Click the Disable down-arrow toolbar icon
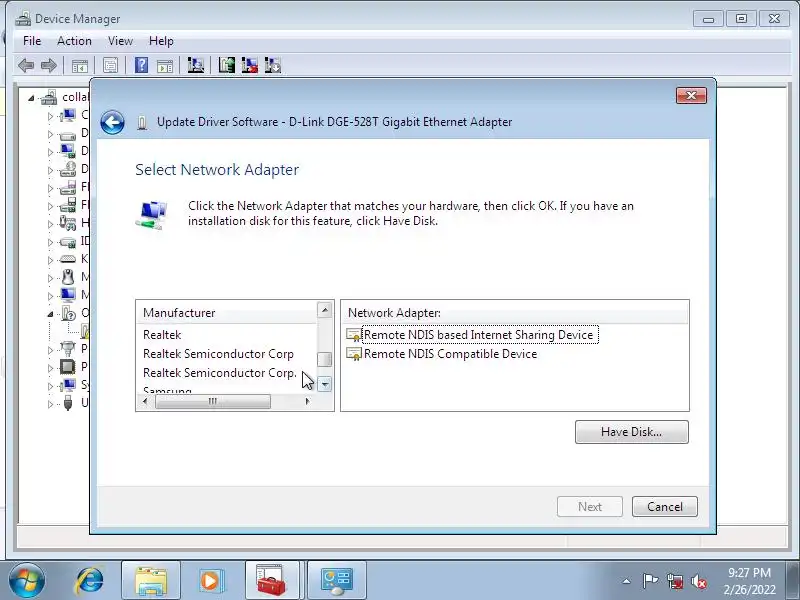The height and width of the screenshot is (600, 800). click(x=272, y=65)
